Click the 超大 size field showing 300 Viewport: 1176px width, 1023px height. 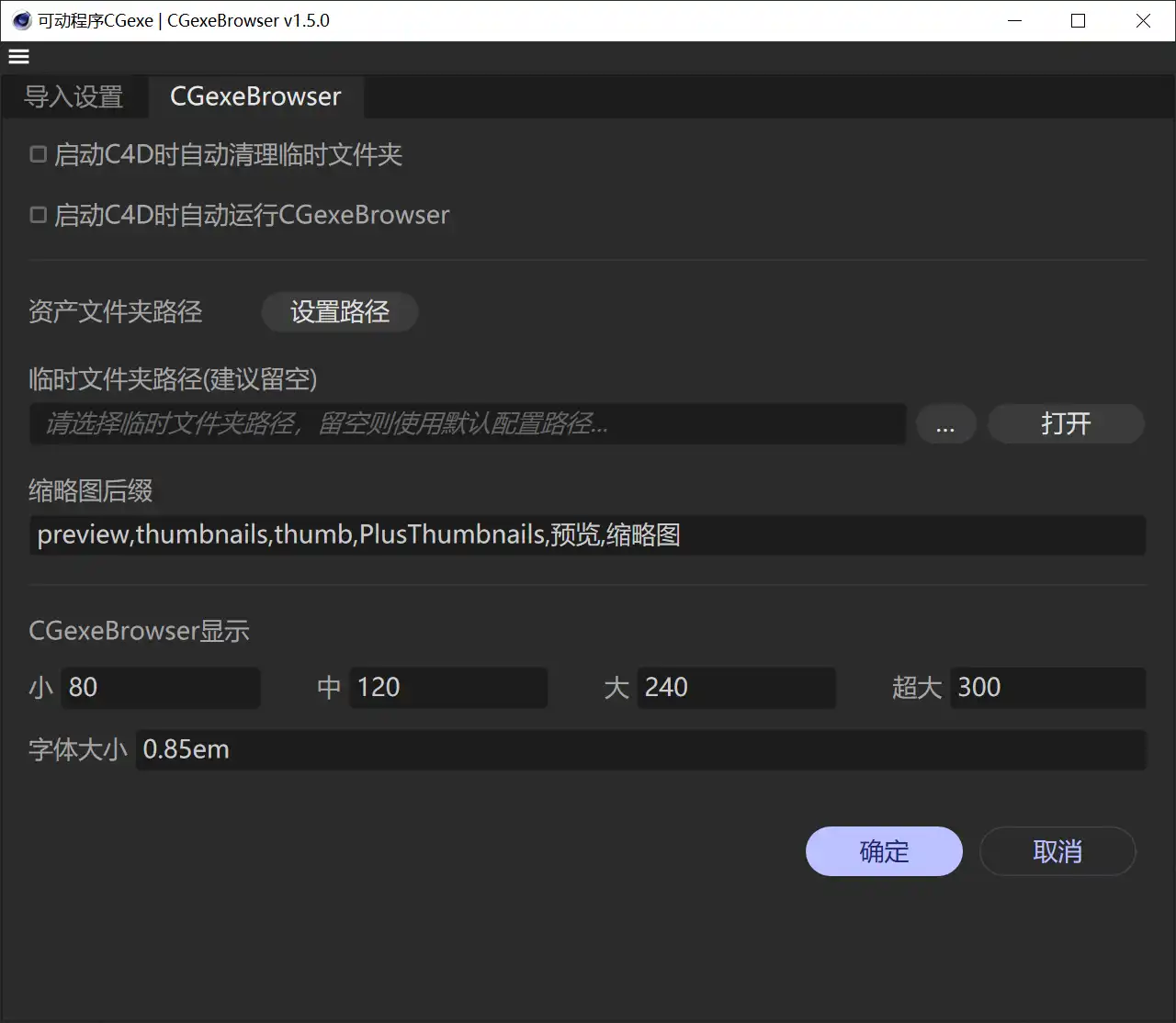pos(1047,688)
